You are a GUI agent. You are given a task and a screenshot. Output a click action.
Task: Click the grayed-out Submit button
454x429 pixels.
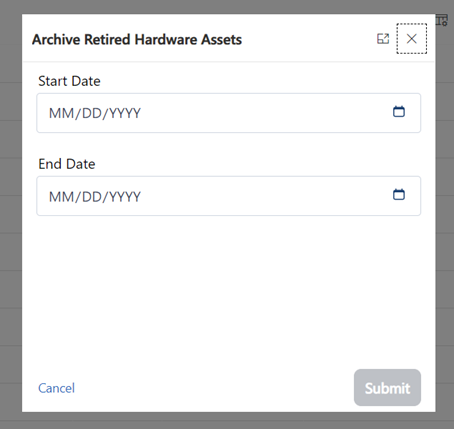click(387, 388)
